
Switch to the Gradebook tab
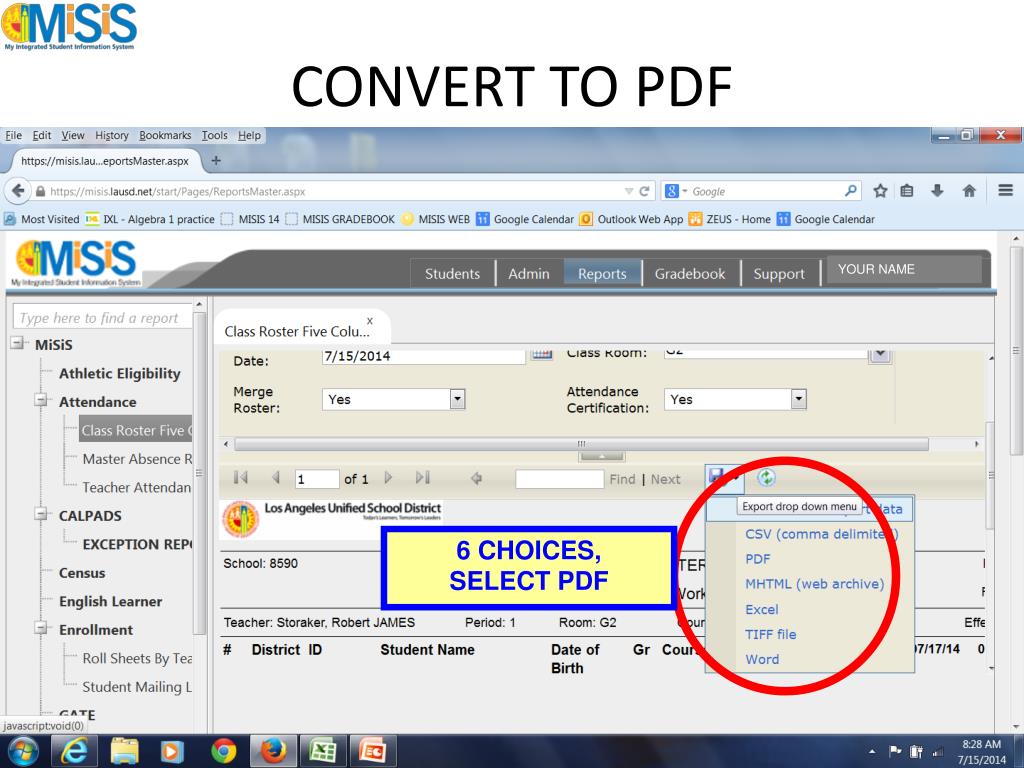tap(690, 274)
